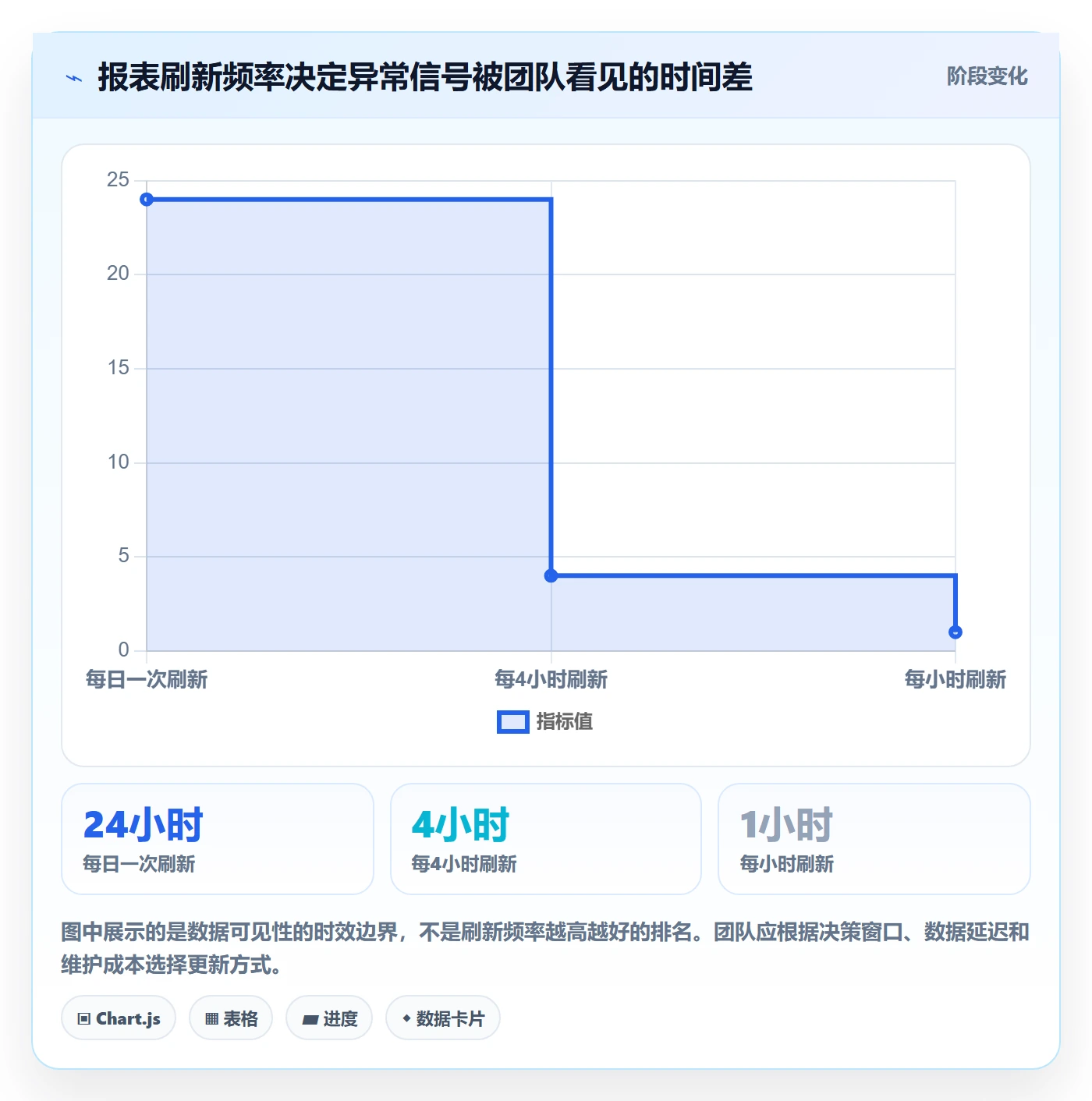1092x1101 pixels.
Task: Open the 4小时 stat card
Action: [546, 839]
